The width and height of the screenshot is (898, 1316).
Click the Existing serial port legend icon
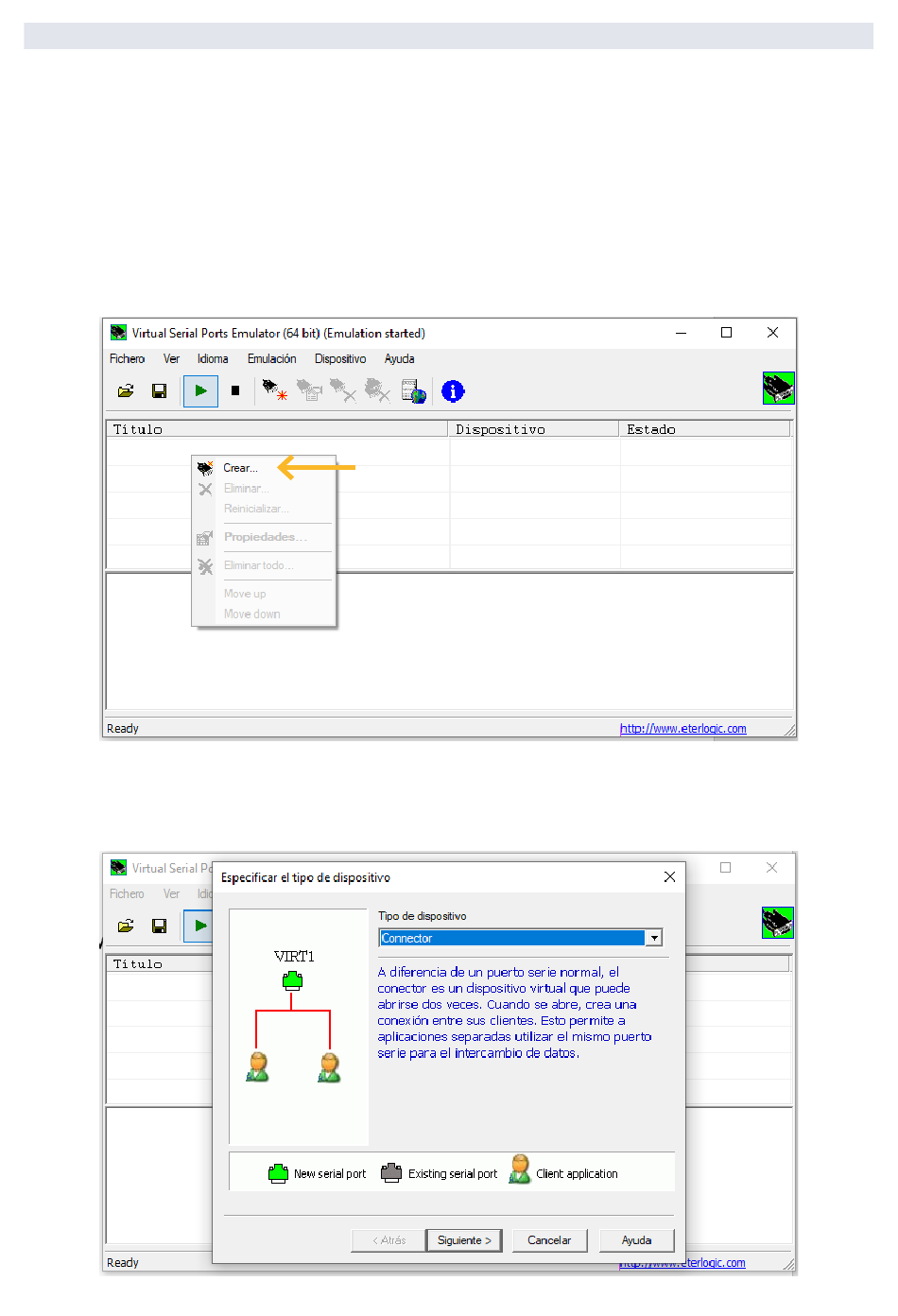click(x=391, y=1173)
